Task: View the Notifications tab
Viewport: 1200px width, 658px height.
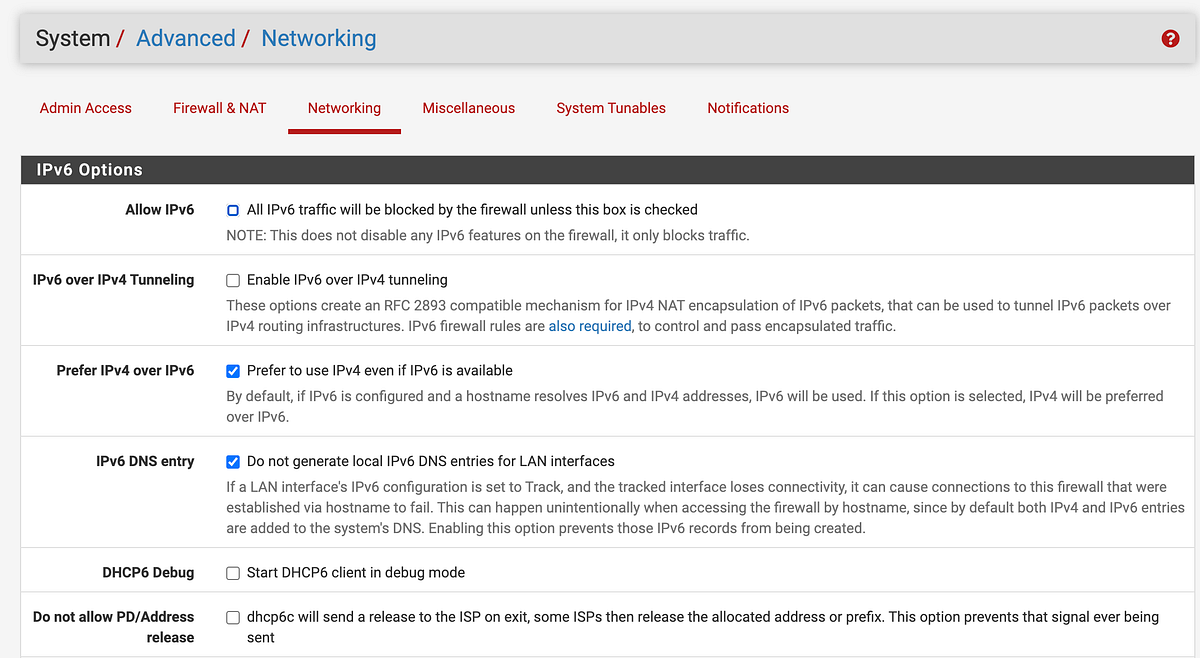Action: pyautogui.click(x=748, y=108)
